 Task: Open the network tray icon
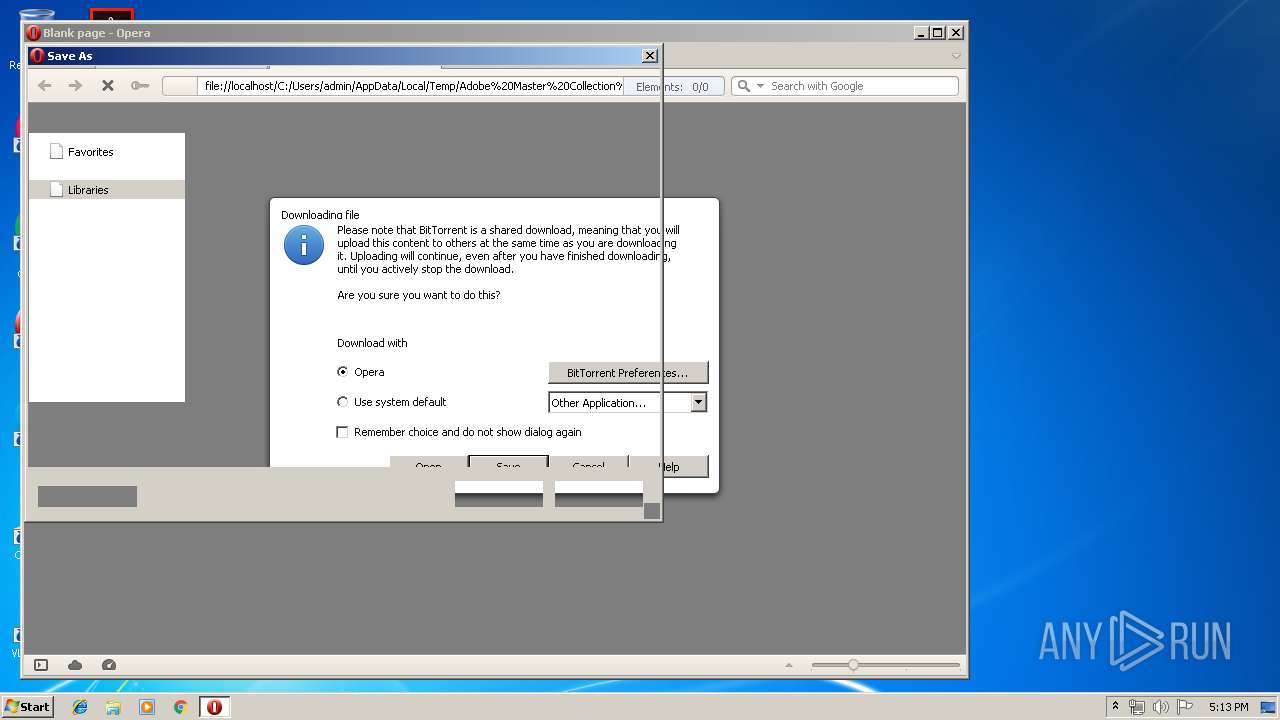pyautogui.click(x=1137, y=707)
